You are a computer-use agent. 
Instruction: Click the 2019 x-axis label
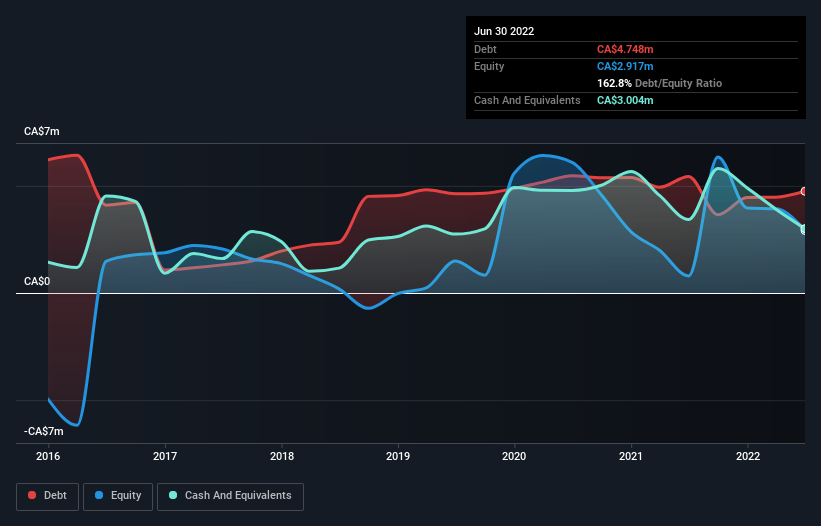coord(398,456)
